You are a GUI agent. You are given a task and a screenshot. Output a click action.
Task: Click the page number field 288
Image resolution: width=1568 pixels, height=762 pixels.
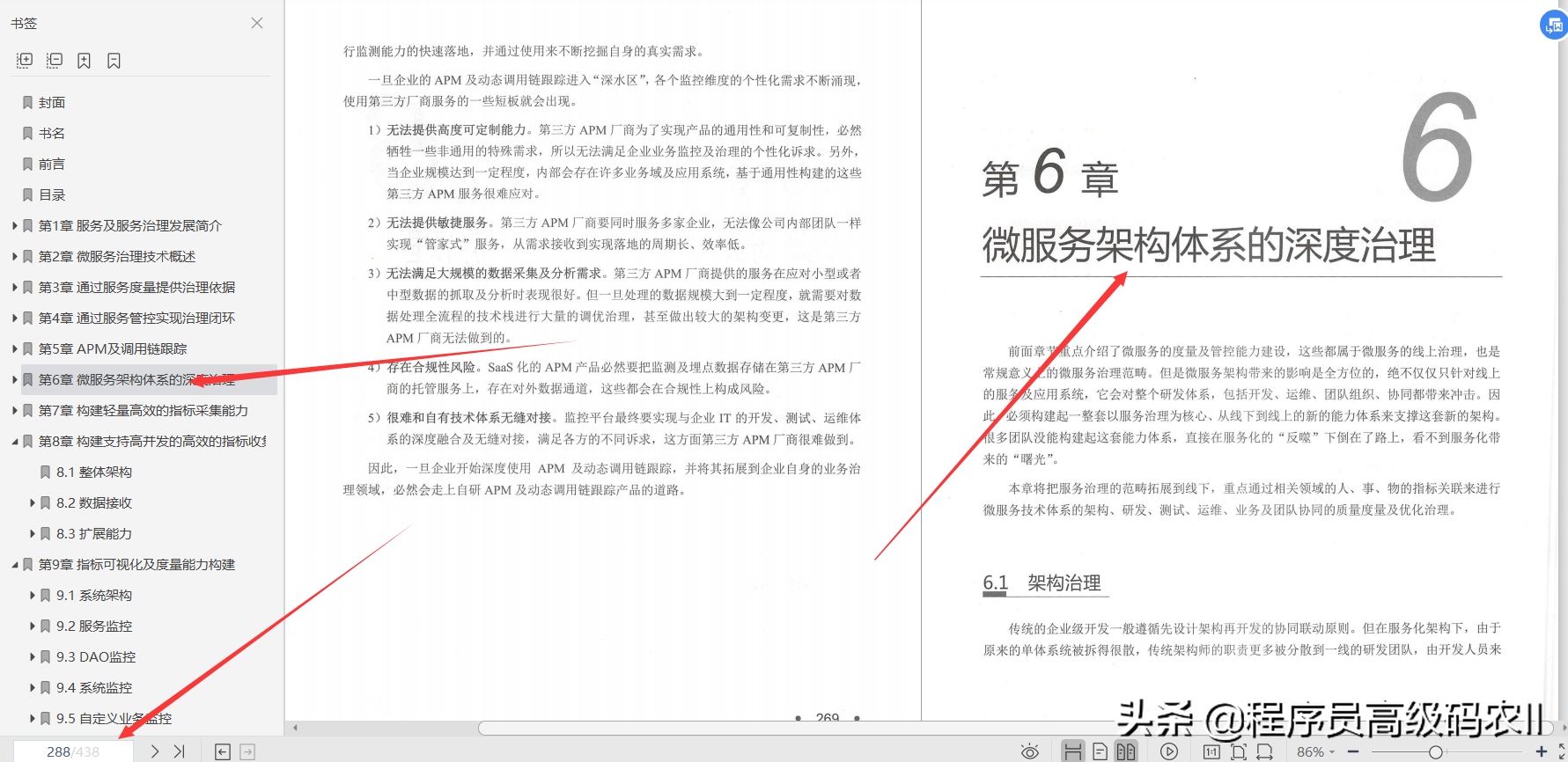click(x=74, y=751)
